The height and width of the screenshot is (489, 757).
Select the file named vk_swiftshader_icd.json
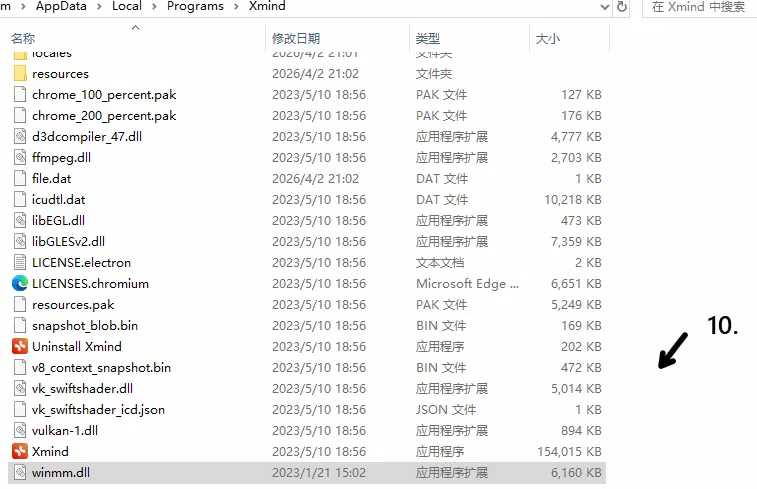click(98, 410)
